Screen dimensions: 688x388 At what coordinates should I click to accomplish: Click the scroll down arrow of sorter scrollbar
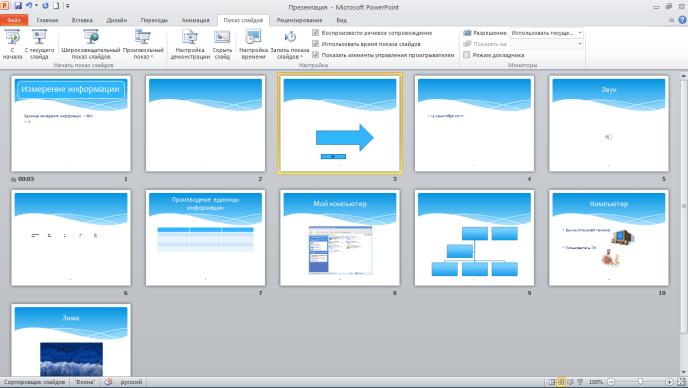coord(683,372)
